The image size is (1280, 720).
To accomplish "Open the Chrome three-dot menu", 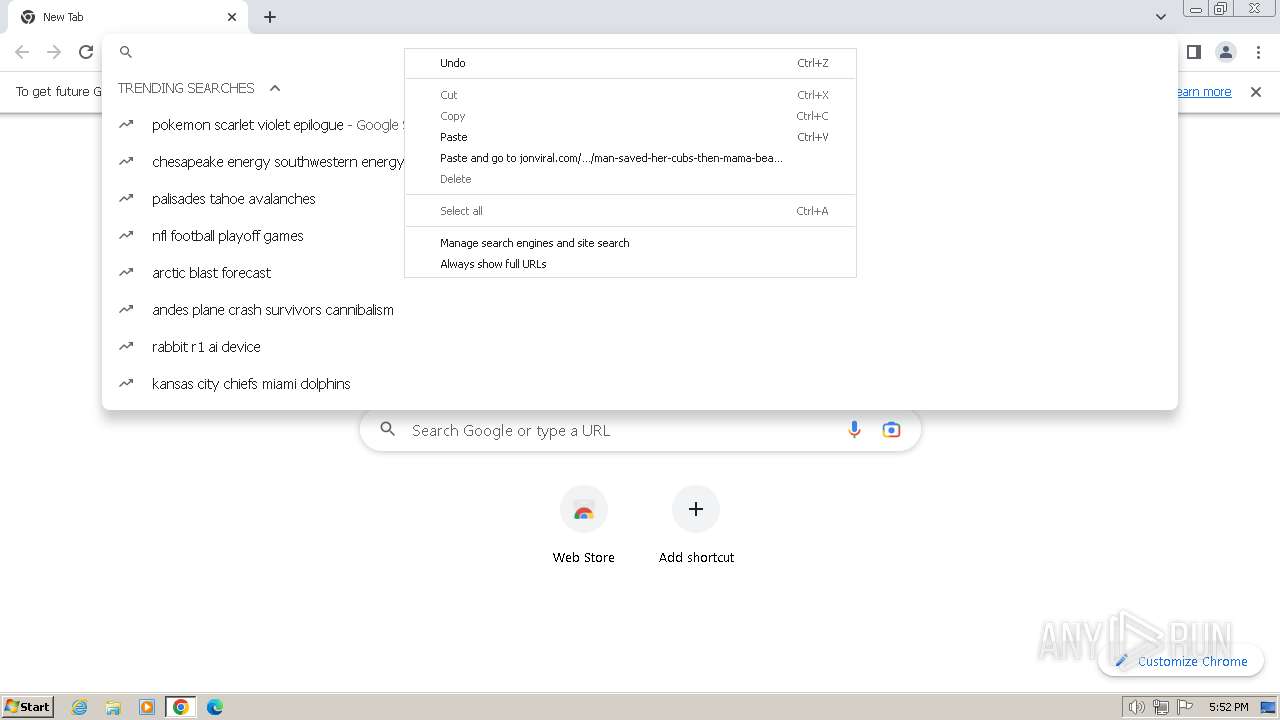I will pyautogui.click(x=1258, y=52).
